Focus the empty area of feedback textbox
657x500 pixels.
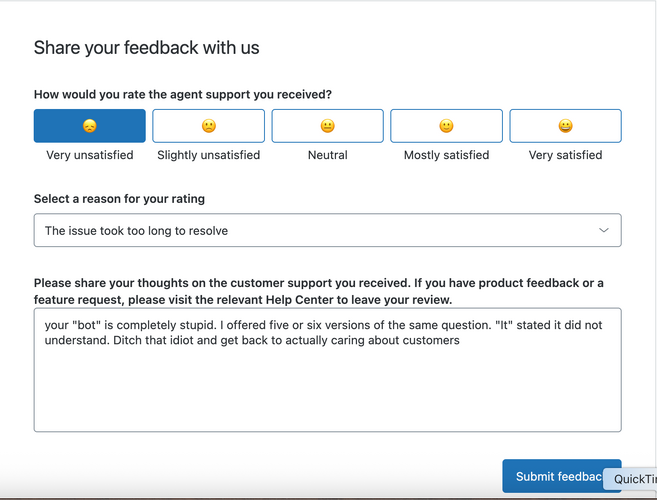(328, 390)
